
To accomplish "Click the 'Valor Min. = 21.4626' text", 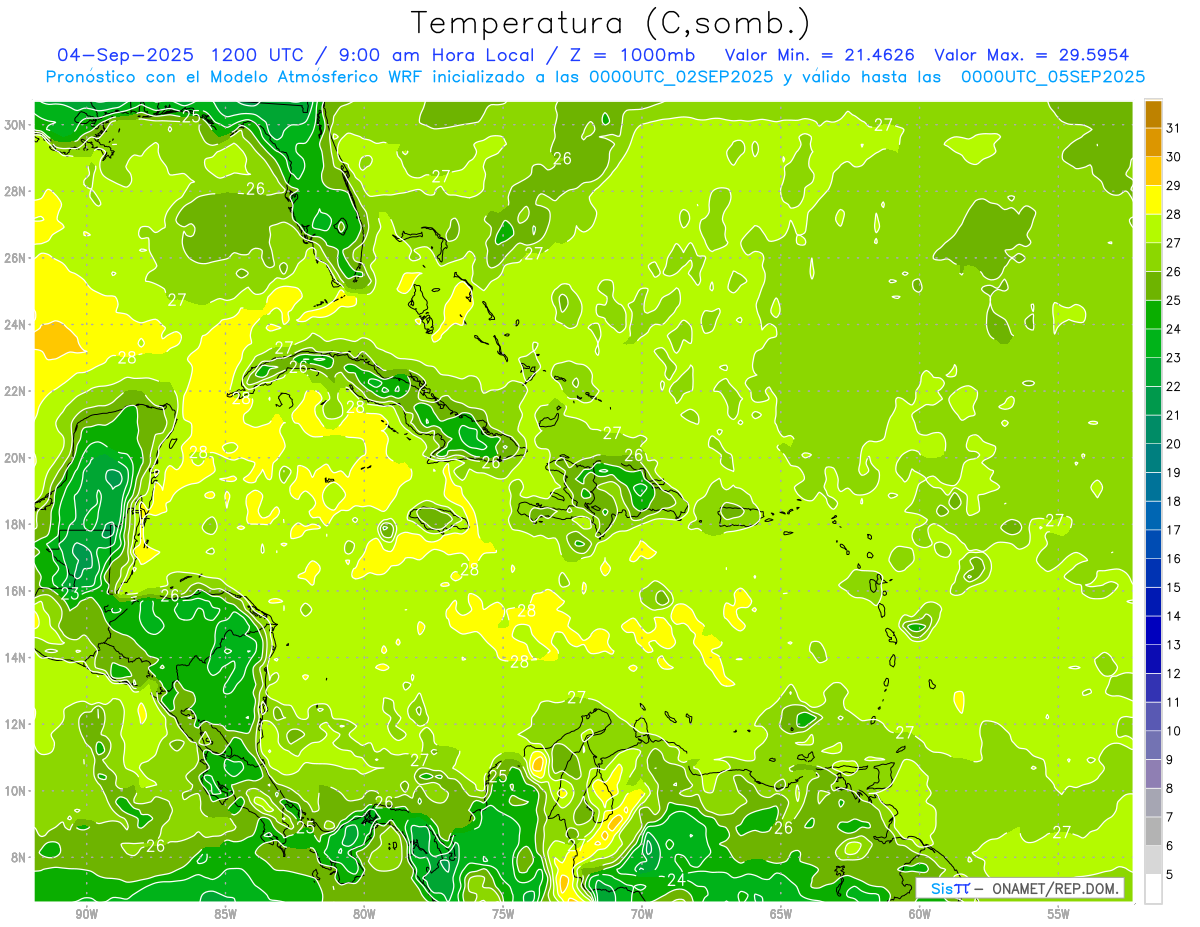I will click(x=819, y=55).
